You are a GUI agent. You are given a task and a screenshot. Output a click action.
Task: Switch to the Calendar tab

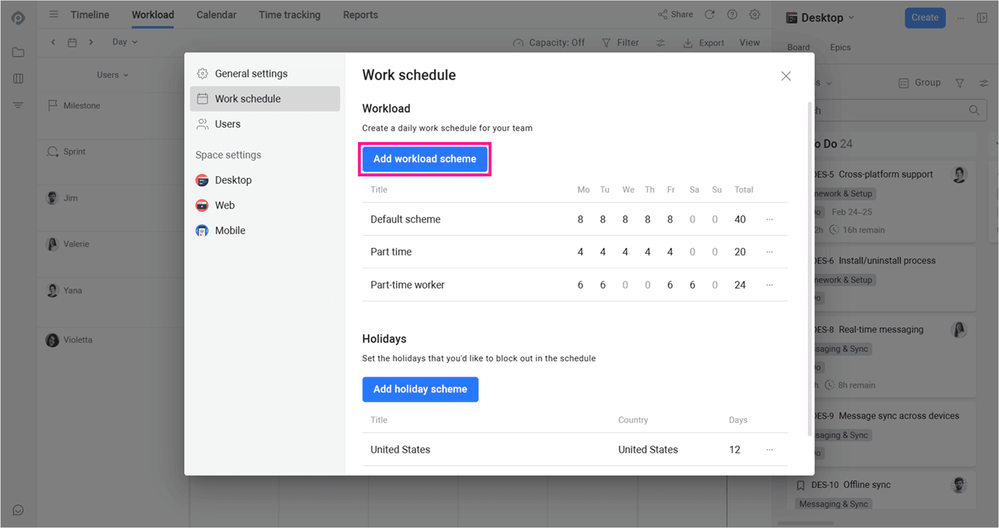coord(216,15)
